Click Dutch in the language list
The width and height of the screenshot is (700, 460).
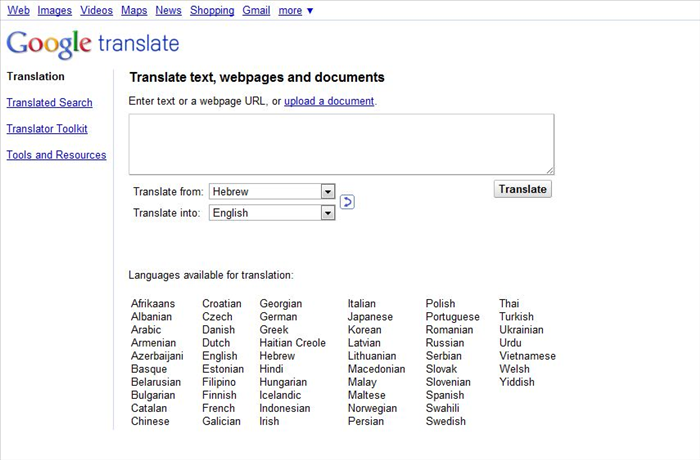tap(216, 343)
